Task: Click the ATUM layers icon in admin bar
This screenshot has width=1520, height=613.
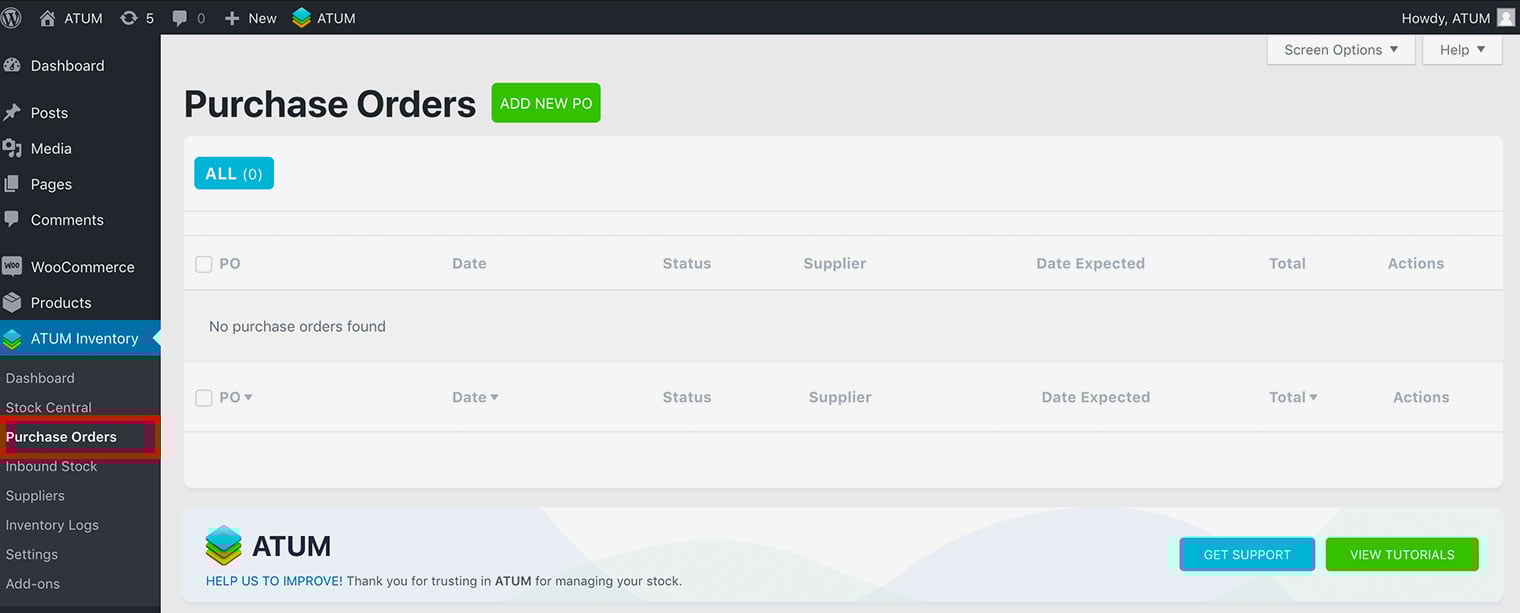Action: coord(302,18)
